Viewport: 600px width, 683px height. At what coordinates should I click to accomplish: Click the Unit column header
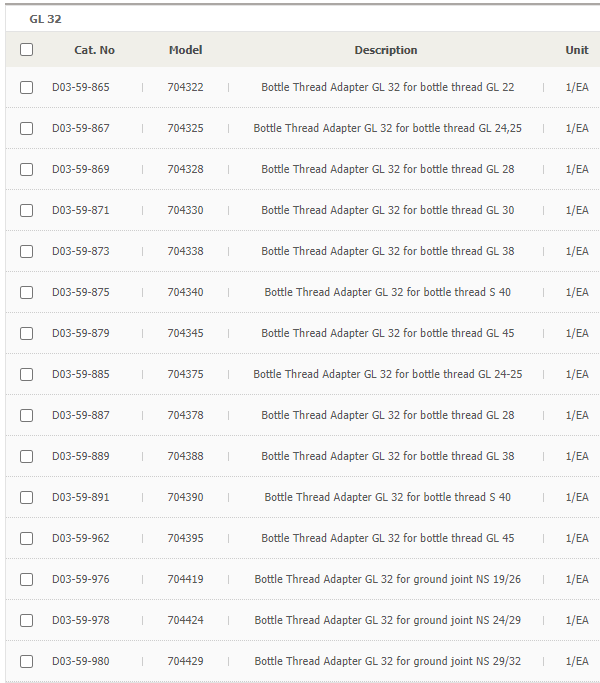pyautogui.click(x=577, y=50)
